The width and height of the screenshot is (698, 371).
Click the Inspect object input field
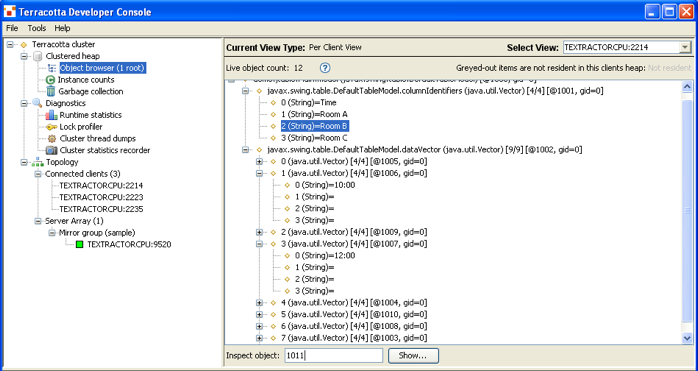click(333, 355)
